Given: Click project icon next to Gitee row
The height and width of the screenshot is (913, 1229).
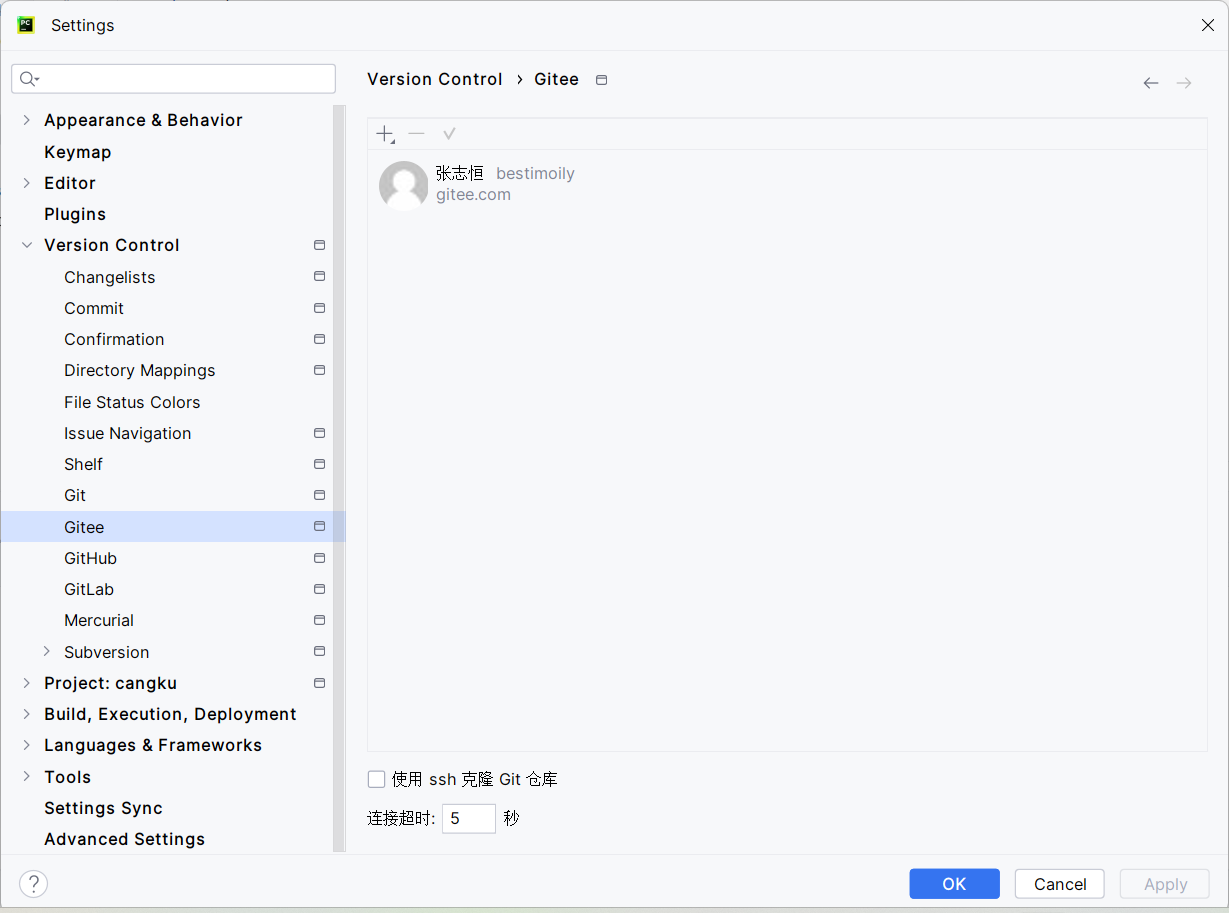Looking at the screenshot, I should [x=320, y=526].
